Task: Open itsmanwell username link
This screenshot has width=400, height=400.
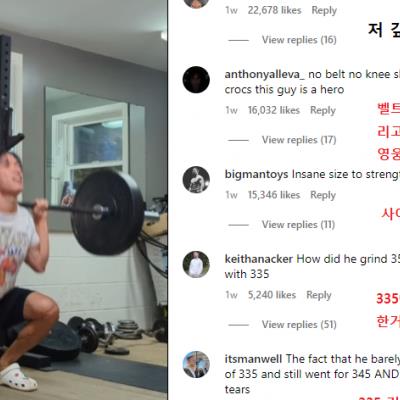Action: coord(253,359)
